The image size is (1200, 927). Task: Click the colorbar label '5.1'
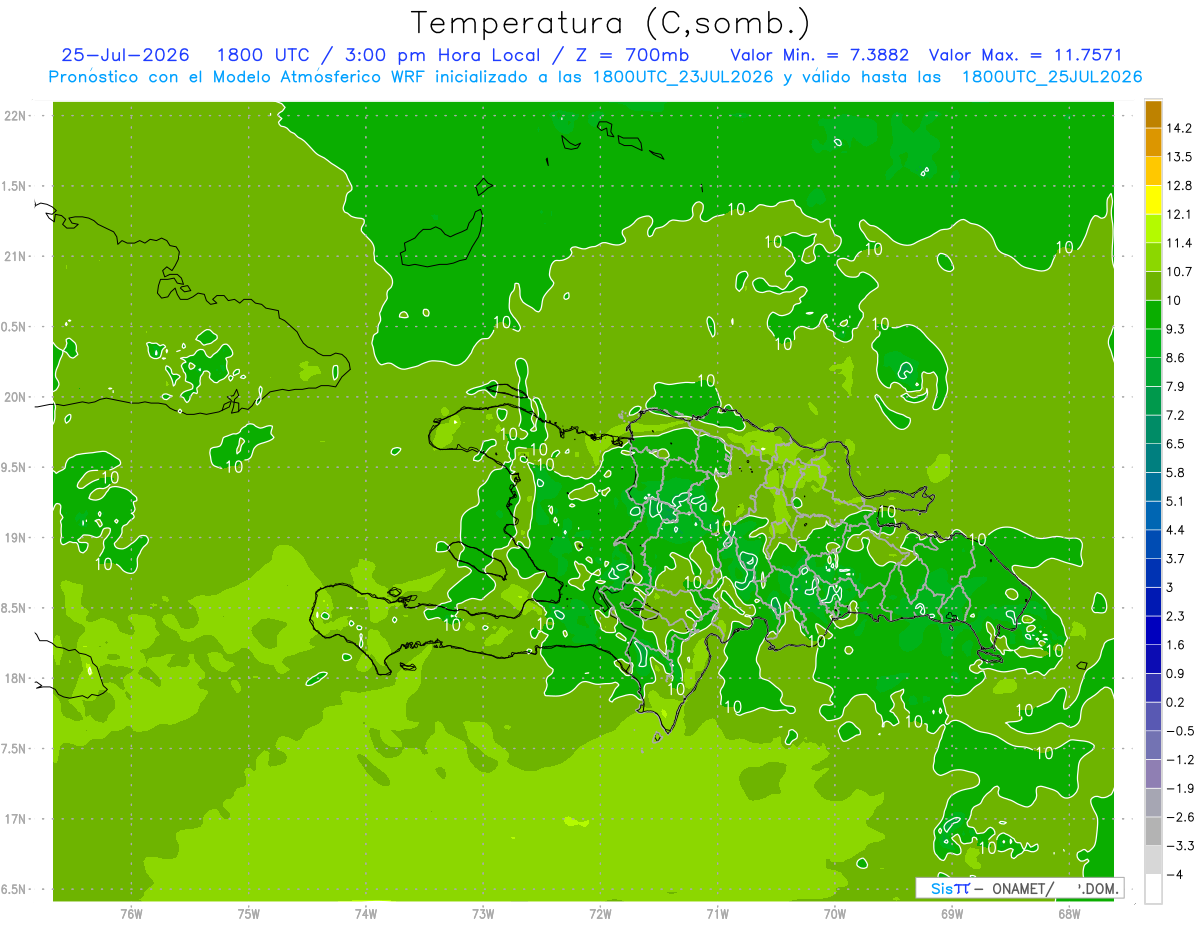[1175, 501]
